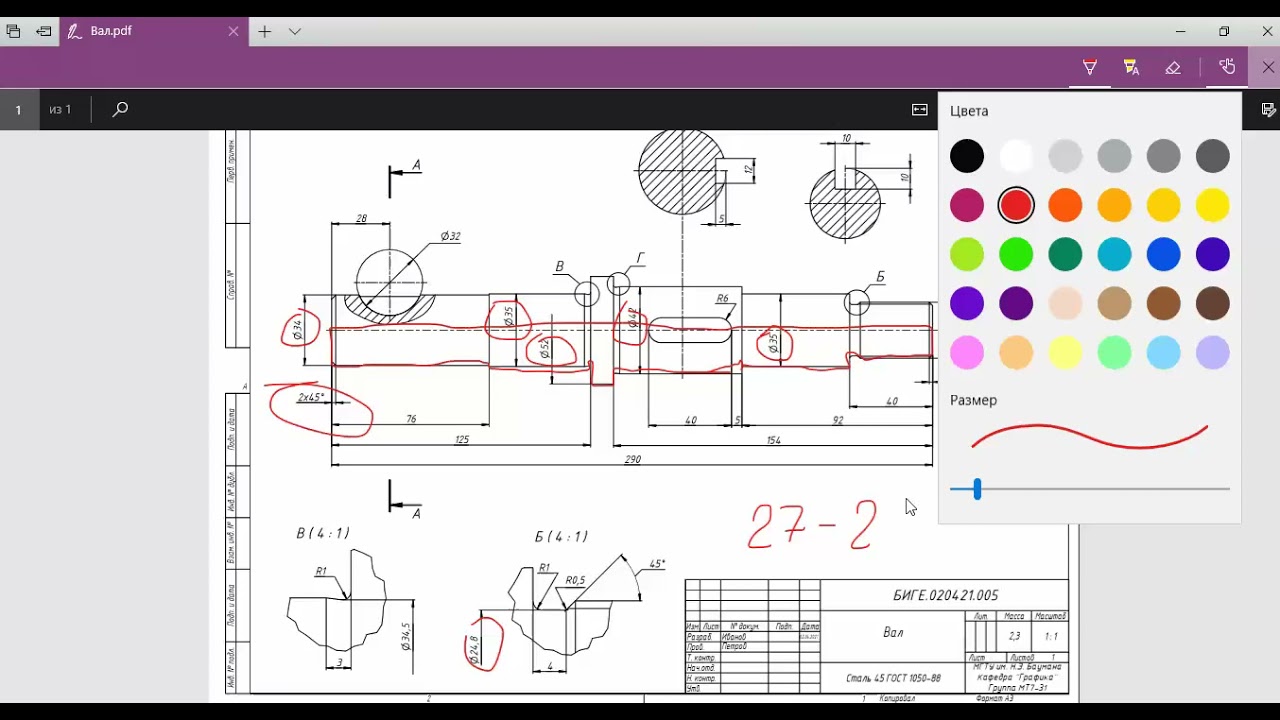Click the 'Б ( 4 : 1 )' detail view label
1280x720 pixels.
[x=561, y=536]
